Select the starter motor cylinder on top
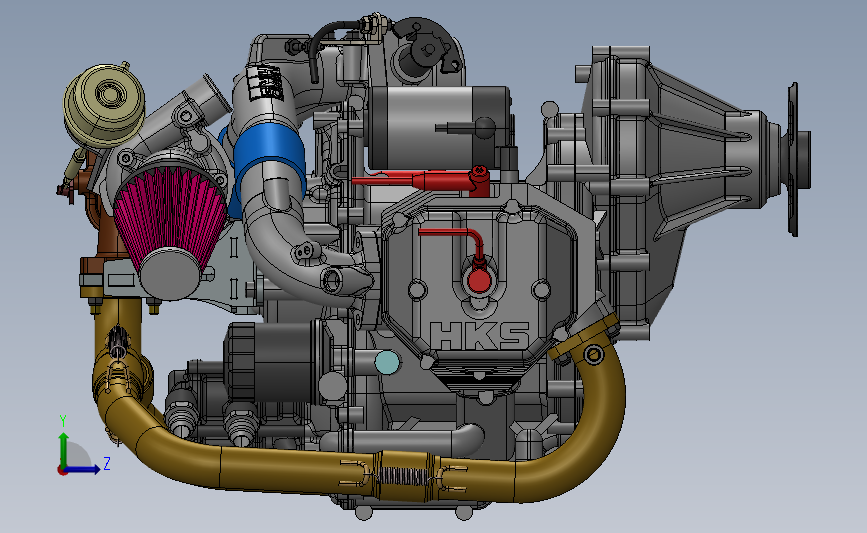This screenshot has width=867, height=533. 440,127
